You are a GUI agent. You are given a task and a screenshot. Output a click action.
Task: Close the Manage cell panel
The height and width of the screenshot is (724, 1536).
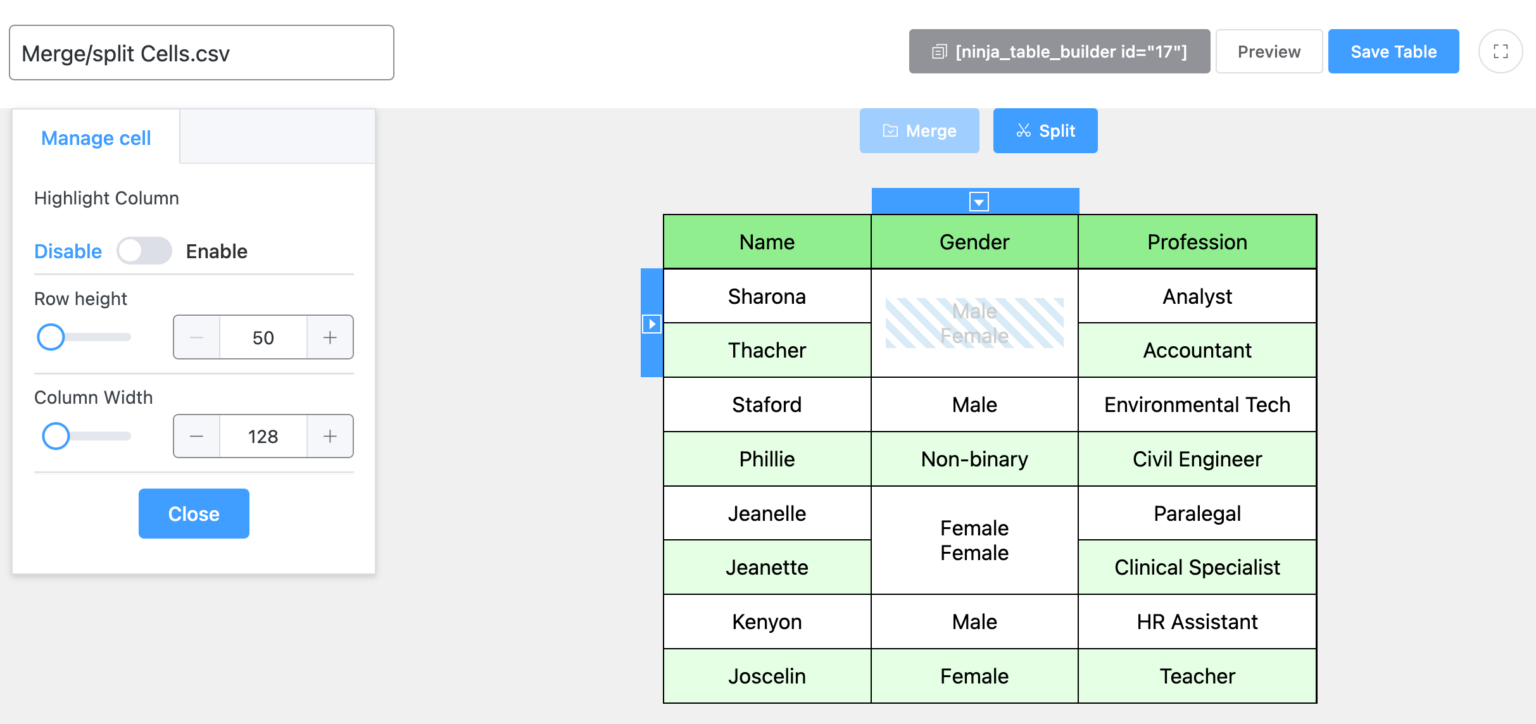click(193, 513)
